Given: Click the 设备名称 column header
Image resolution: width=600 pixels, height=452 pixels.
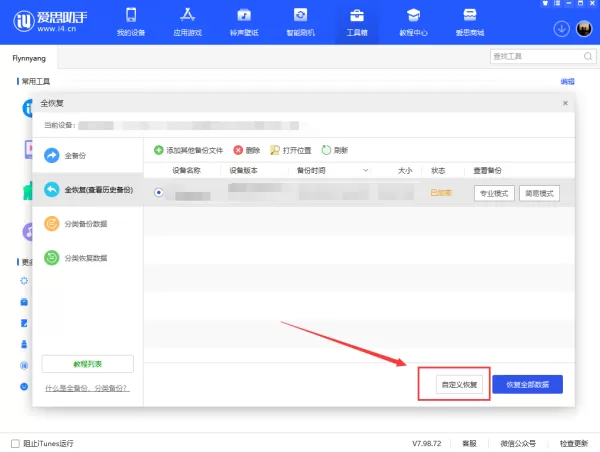Looking at the screenshot, I should pos(186,170).
